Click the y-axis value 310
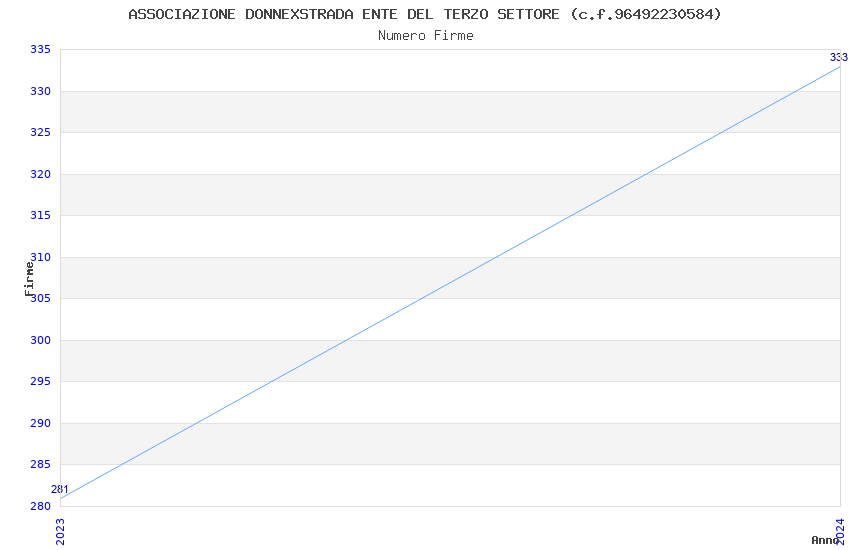The width and height of the screenshot is (850, 550). (x=42, y=257)
